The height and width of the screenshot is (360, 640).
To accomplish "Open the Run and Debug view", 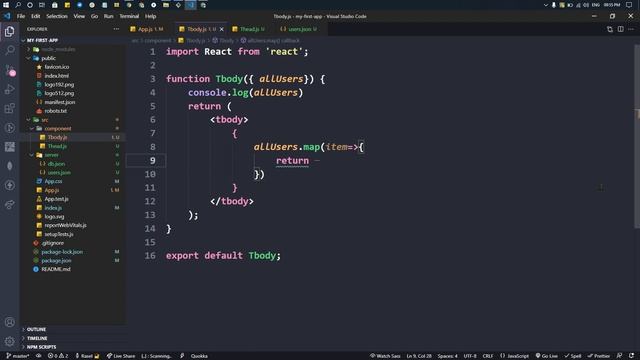I will point(10,89).
